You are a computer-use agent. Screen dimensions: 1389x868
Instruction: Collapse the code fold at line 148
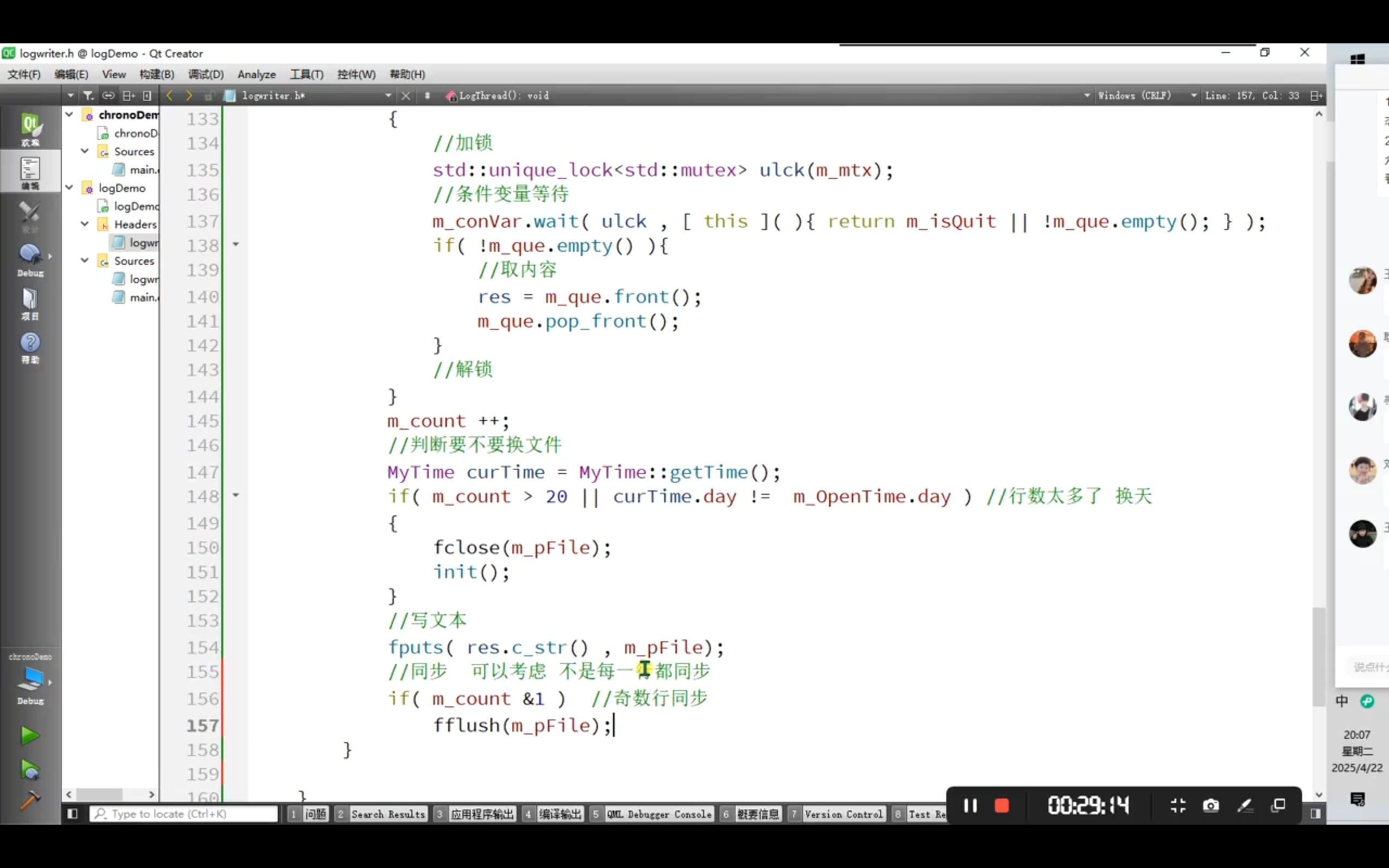point(235,495)
